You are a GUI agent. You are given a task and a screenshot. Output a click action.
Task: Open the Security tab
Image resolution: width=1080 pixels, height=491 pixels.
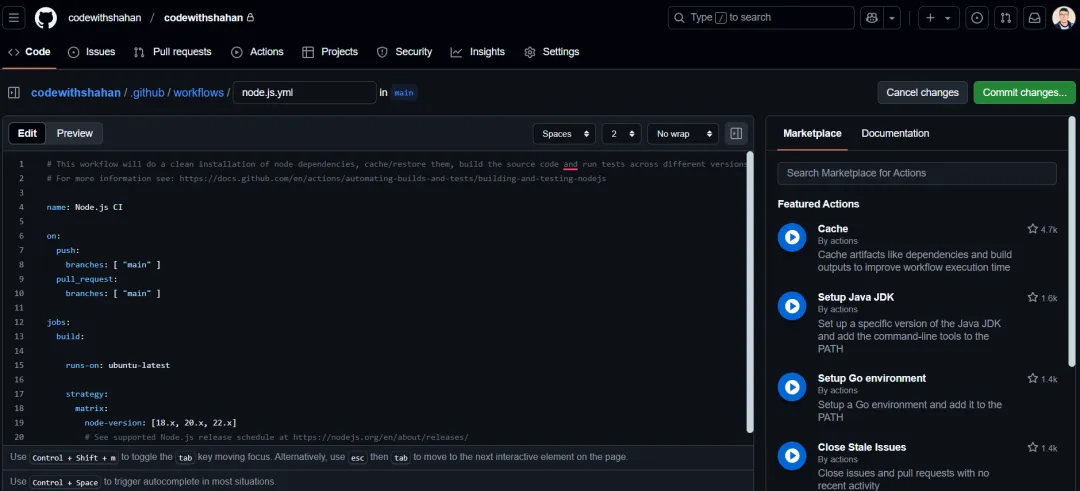coord(404,52)
